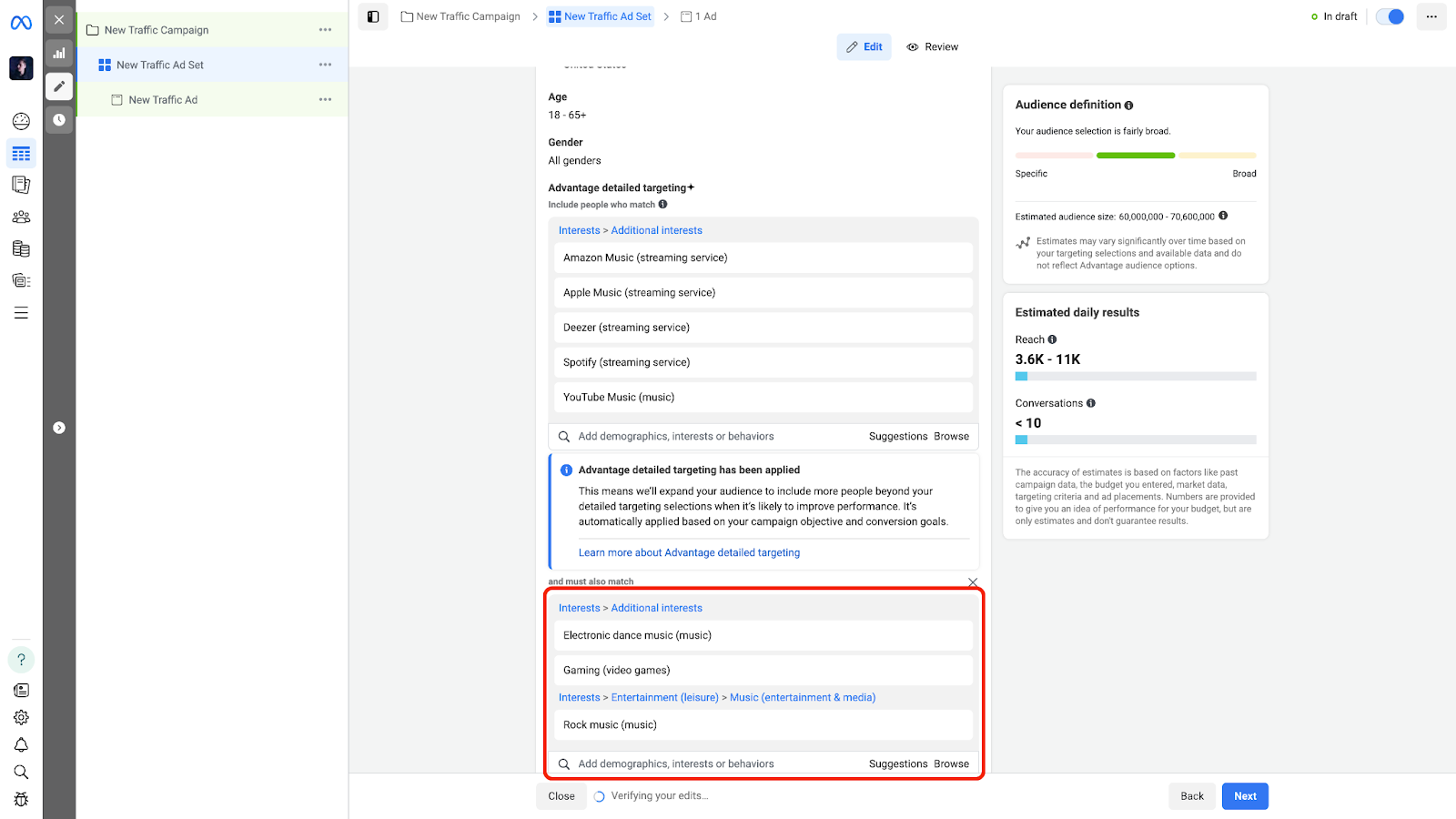
Task: Open the top-right more options menu
Action: 1431,16
